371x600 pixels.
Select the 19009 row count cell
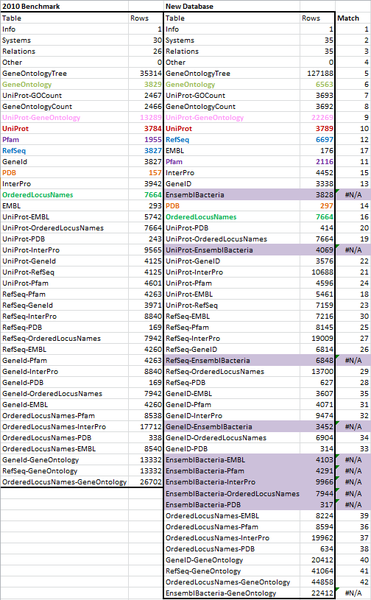317,338
